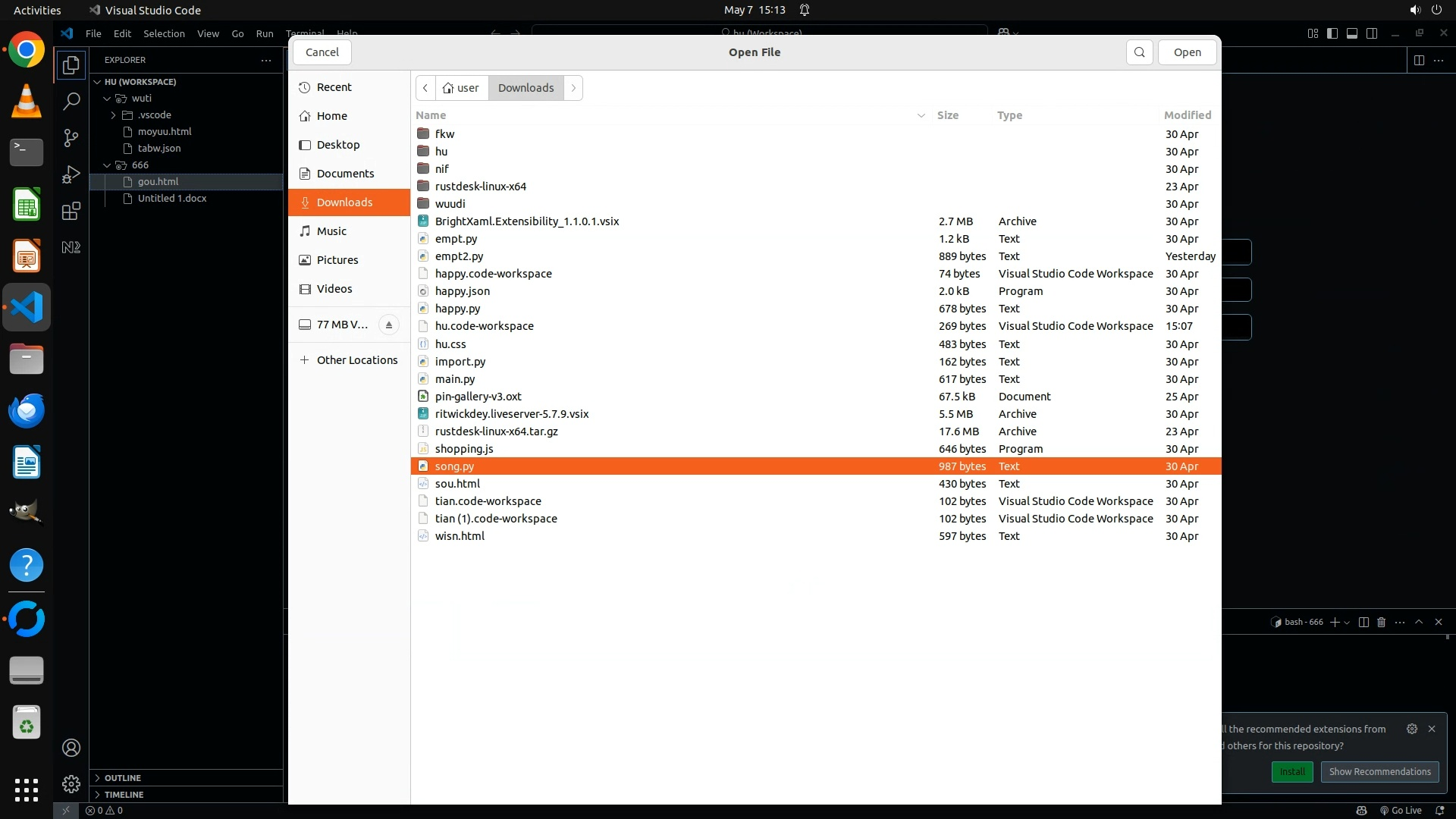
Task: Eject the 77 MB volume
Action: pyautogui.click(x=388, y=325)
